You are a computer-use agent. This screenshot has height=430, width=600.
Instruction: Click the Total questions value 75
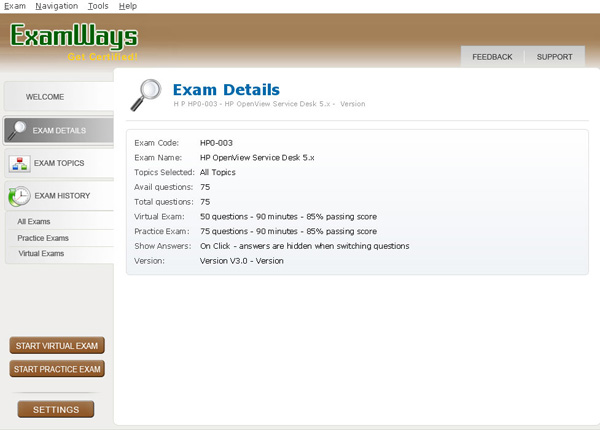click(205, 202)
